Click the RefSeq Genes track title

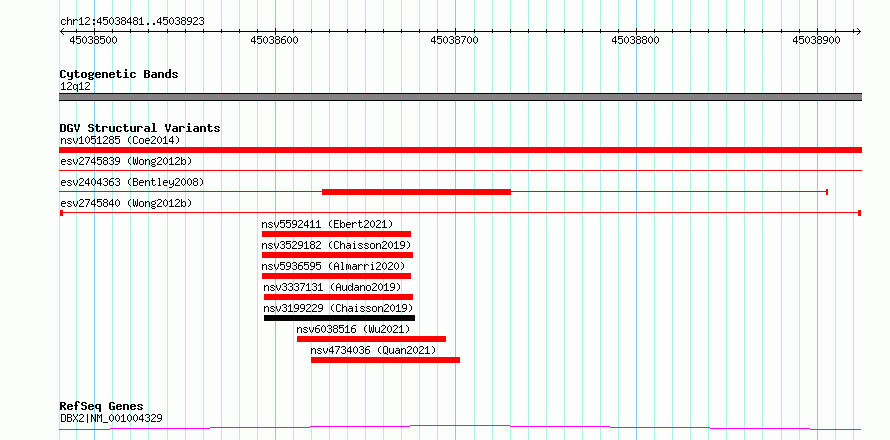pyautogui.click(x=101, y=407)
